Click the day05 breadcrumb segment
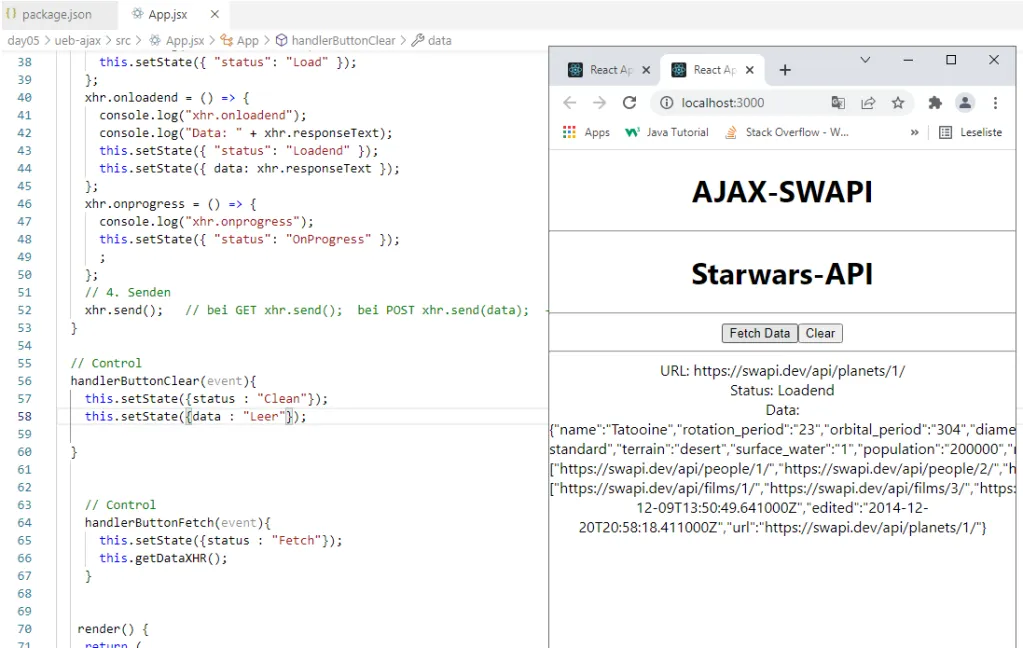This screenshot has height=648, width=1023. 23,40
